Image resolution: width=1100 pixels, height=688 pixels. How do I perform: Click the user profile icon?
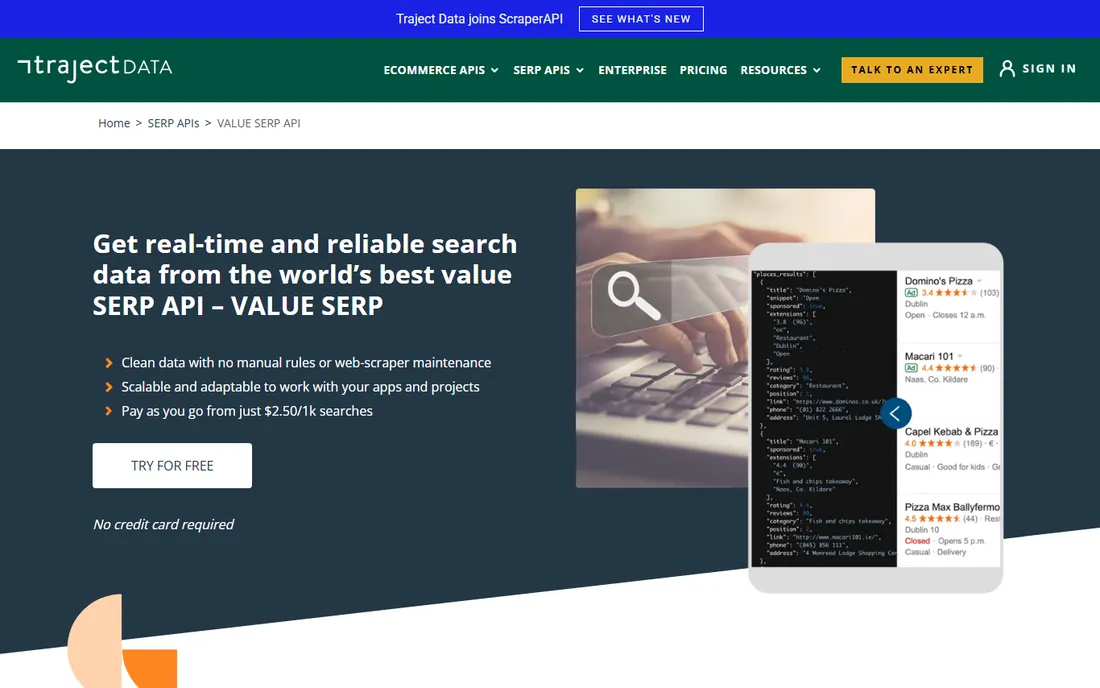tap(1007, 69)
